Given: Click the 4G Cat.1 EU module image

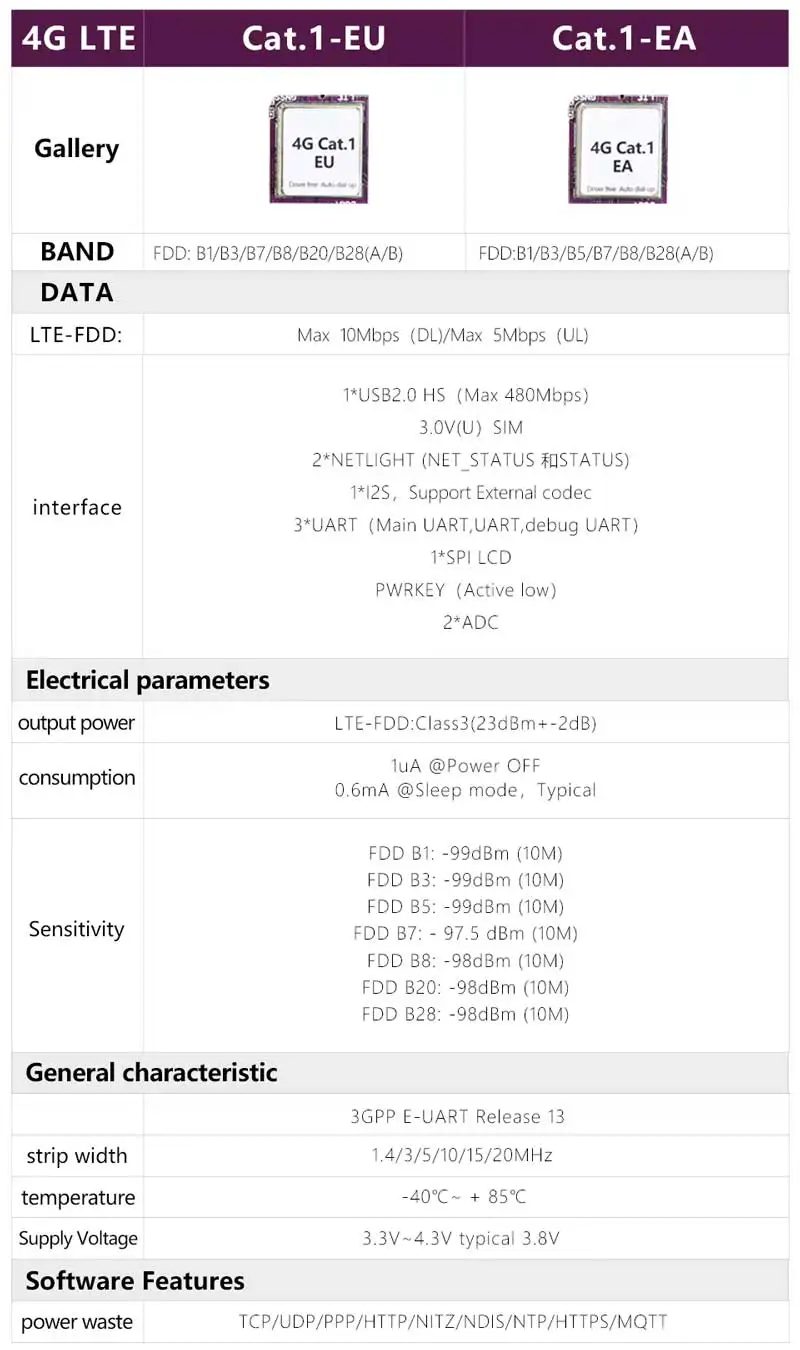Looking at the screenshot, I should pyautogui.click(x=318, y=149).
